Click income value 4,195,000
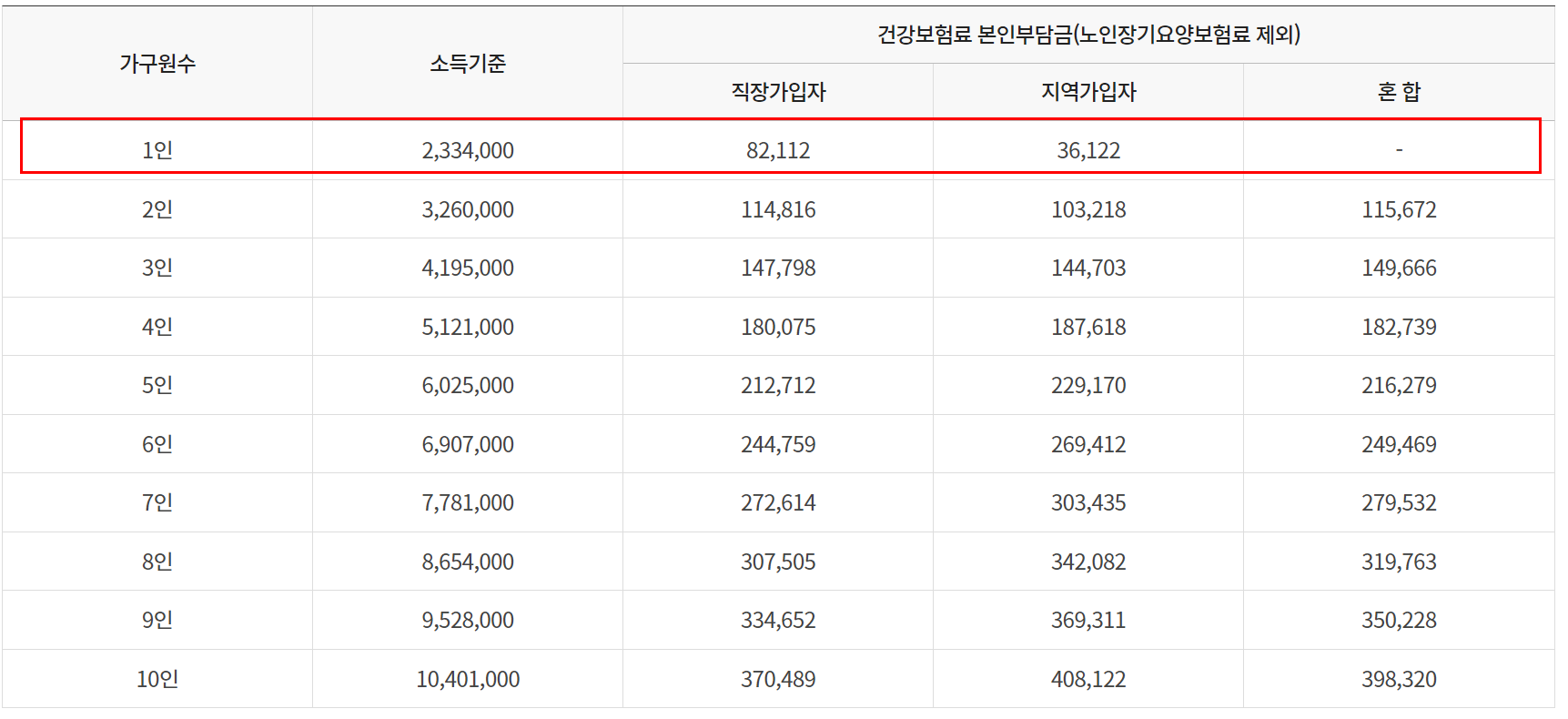 468,268
